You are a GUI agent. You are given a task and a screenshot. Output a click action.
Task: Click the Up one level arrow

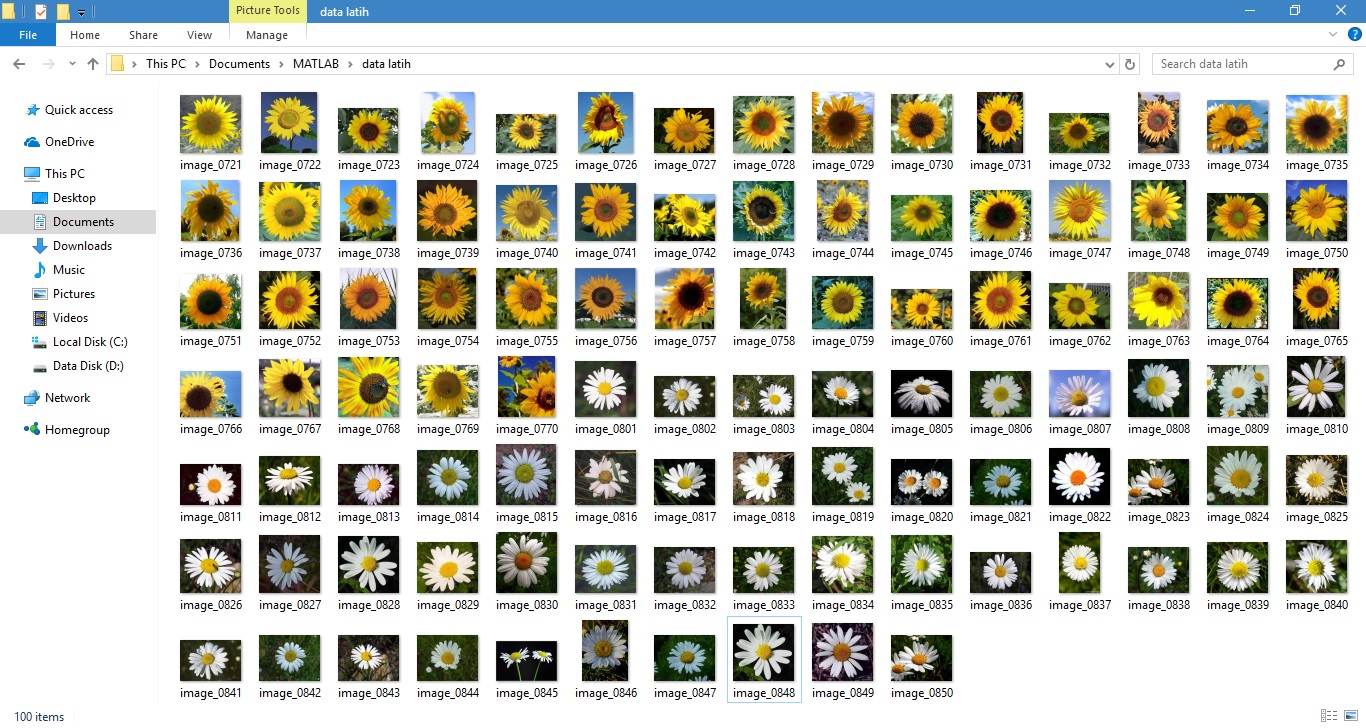[x=93, y=64]
